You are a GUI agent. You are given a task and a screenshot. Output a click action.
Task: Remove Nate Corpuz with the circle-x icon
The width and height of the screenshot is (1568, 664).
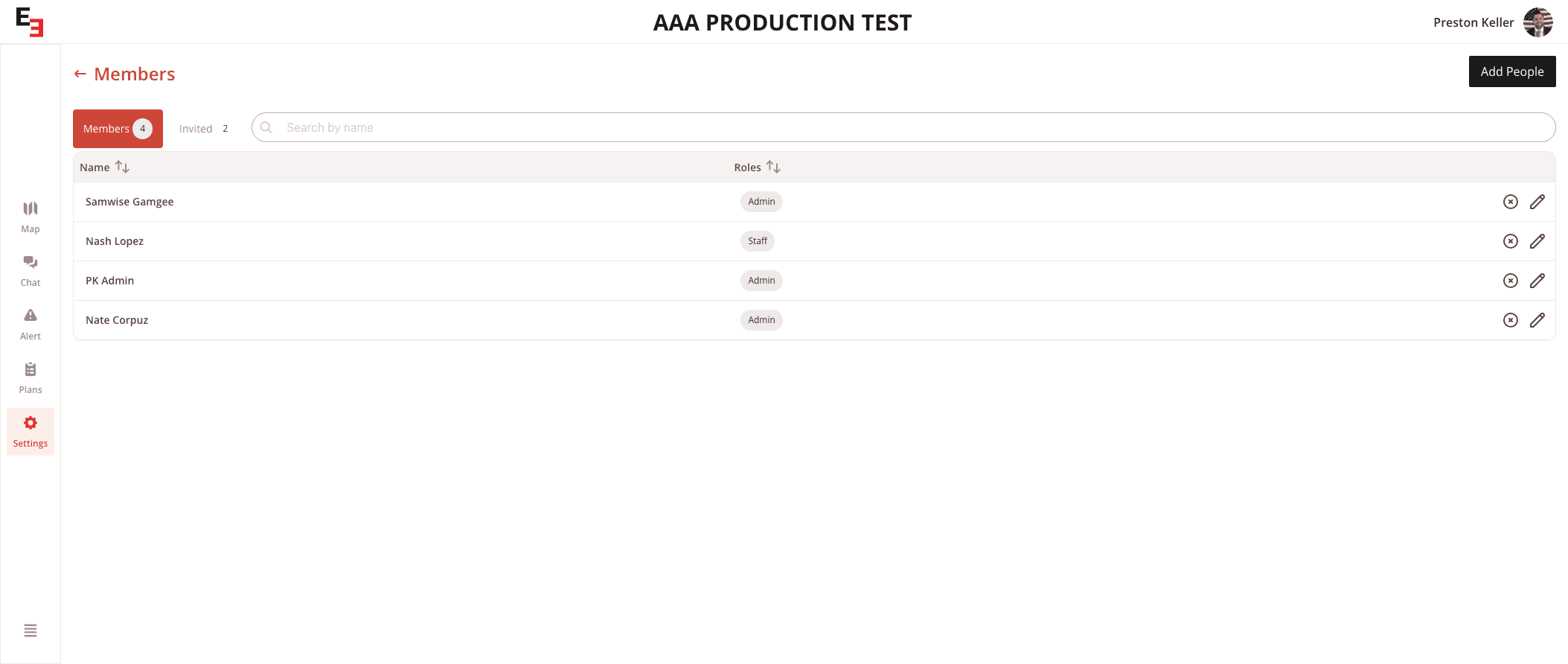coord(1510,320)
